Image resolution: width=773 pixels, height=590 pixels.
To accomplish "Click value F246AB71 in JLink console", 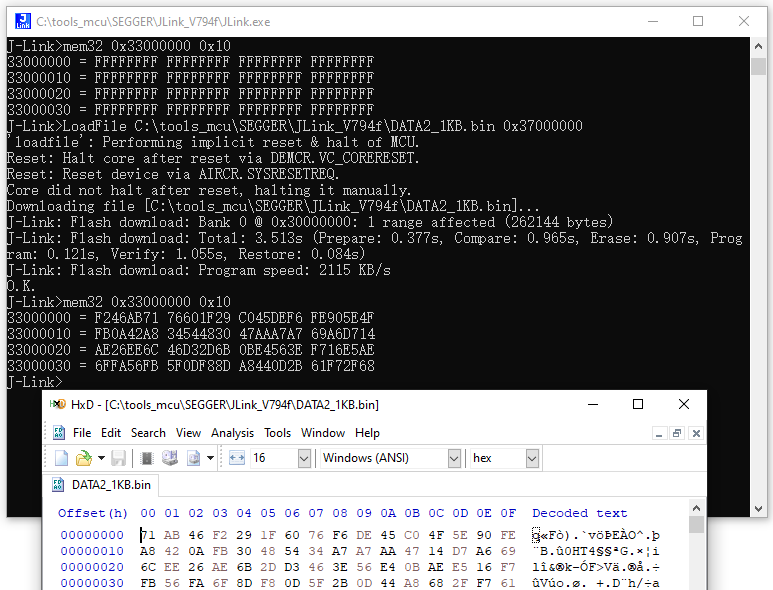I will tap(126, 318).
